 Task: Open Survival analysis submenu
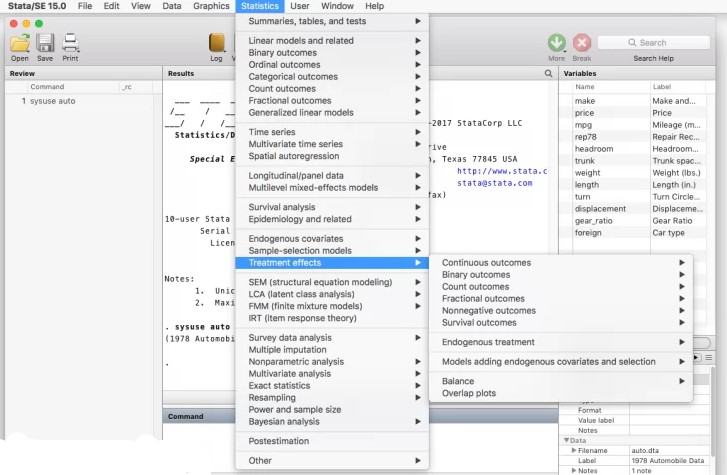[332, 207]
